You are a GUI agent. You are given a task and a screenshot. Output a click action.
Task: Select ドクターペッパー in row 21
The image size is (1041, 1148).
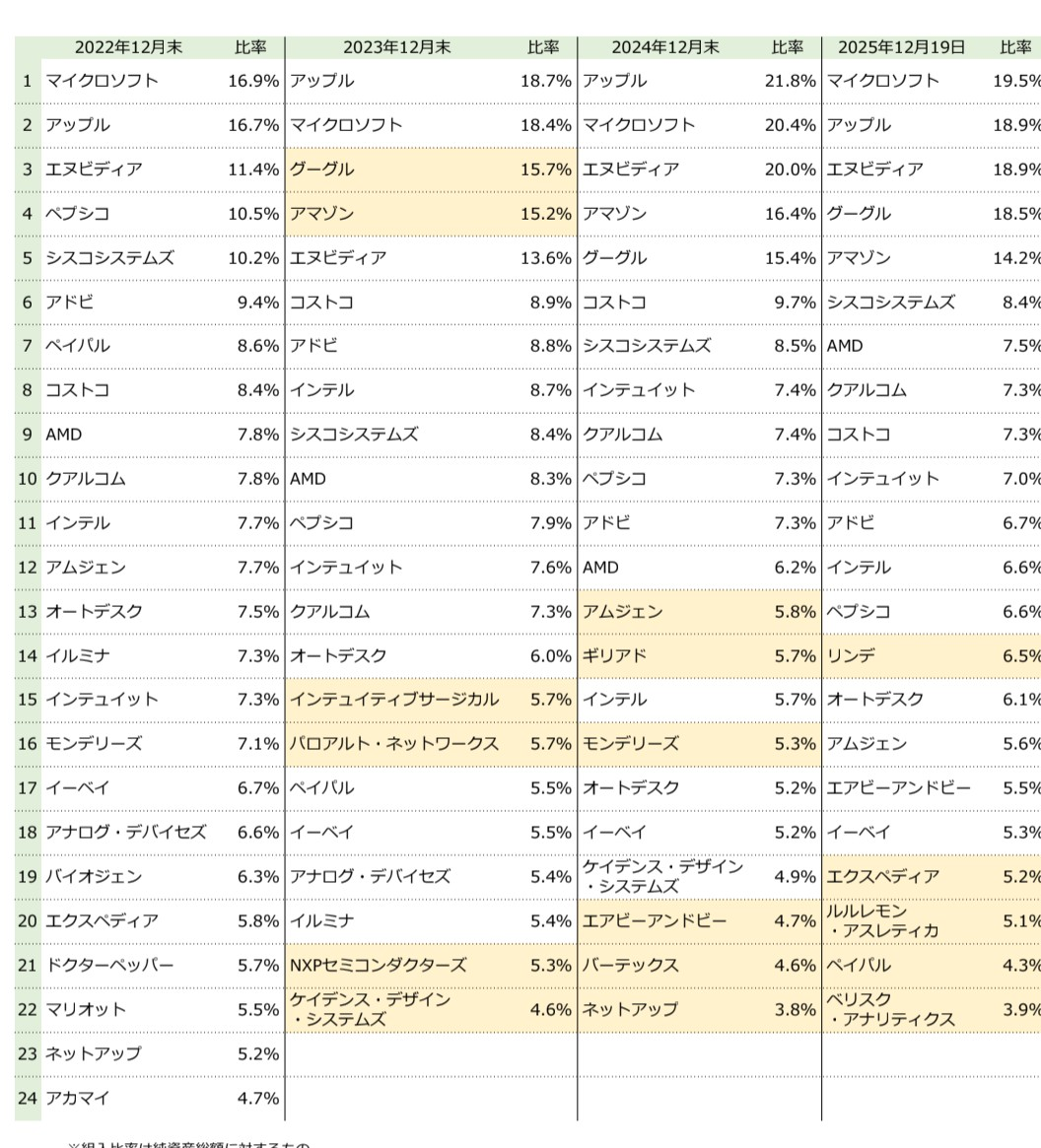pyautogui.click(x=109, y=965)
